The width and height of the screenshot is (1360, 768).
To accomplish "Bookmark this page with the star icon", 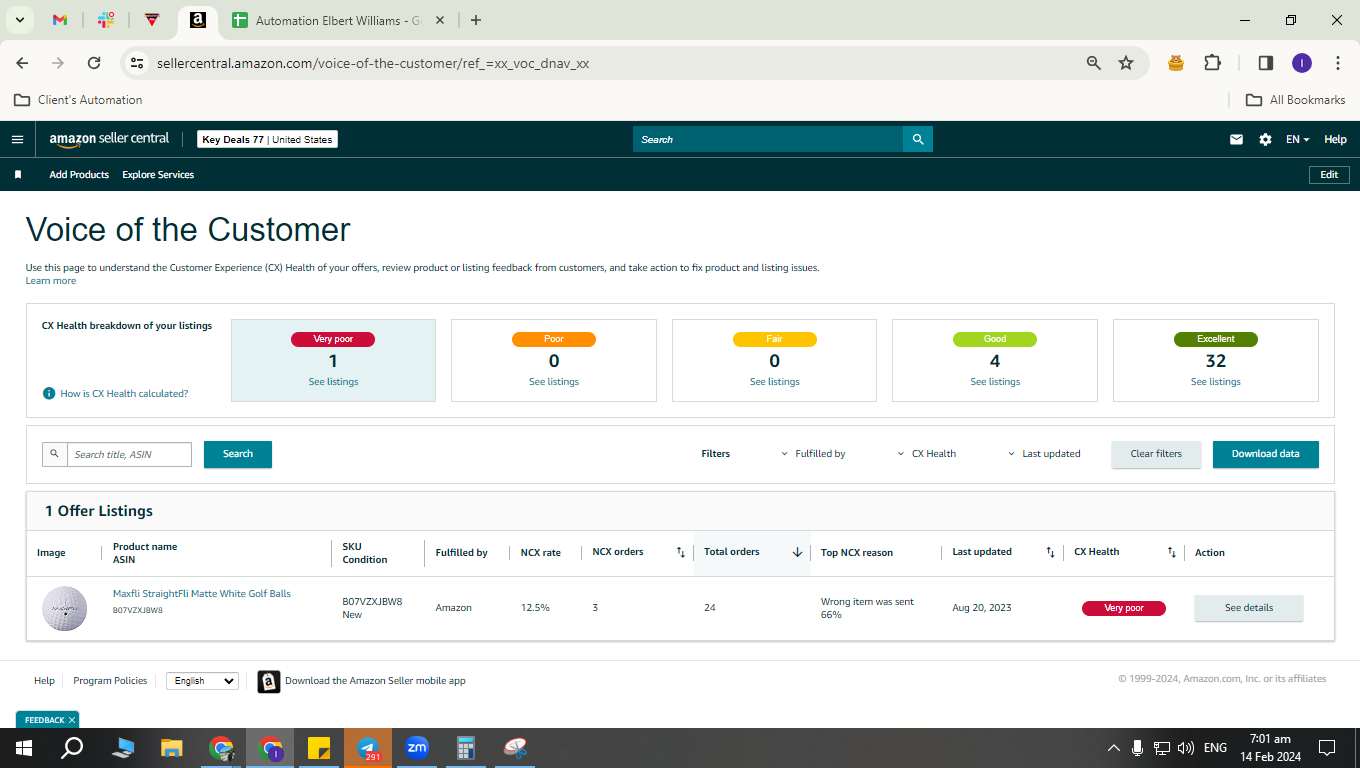I will coord(1126,63).
